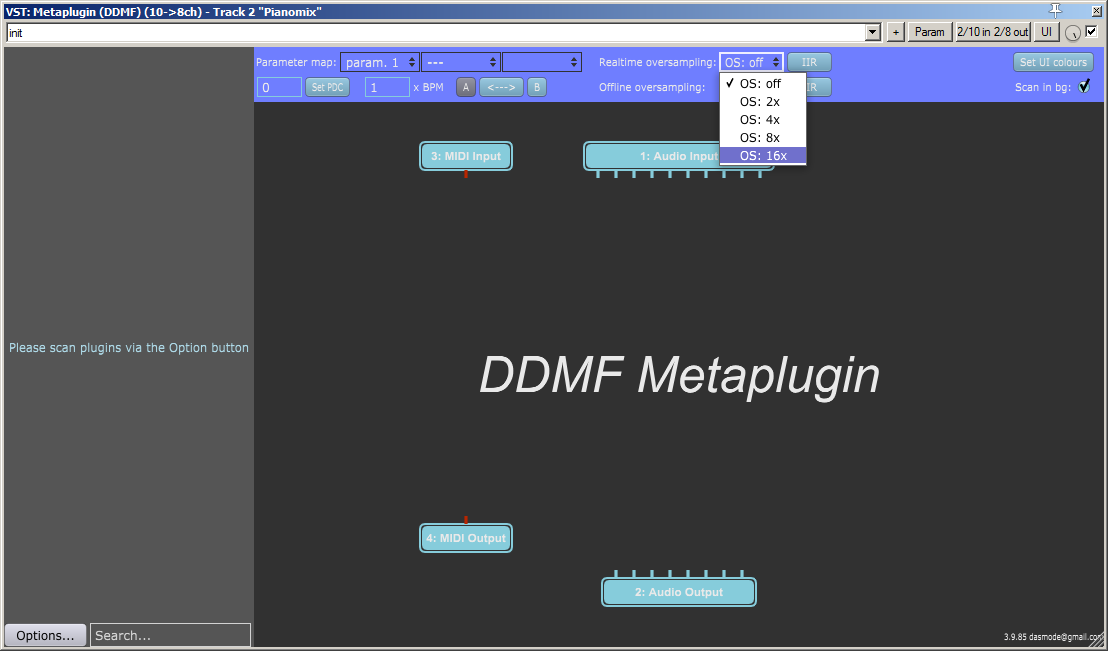Click the red MIDI Output input pin
This screenshot has height=651, width=1108.
(x=466, y=520)
